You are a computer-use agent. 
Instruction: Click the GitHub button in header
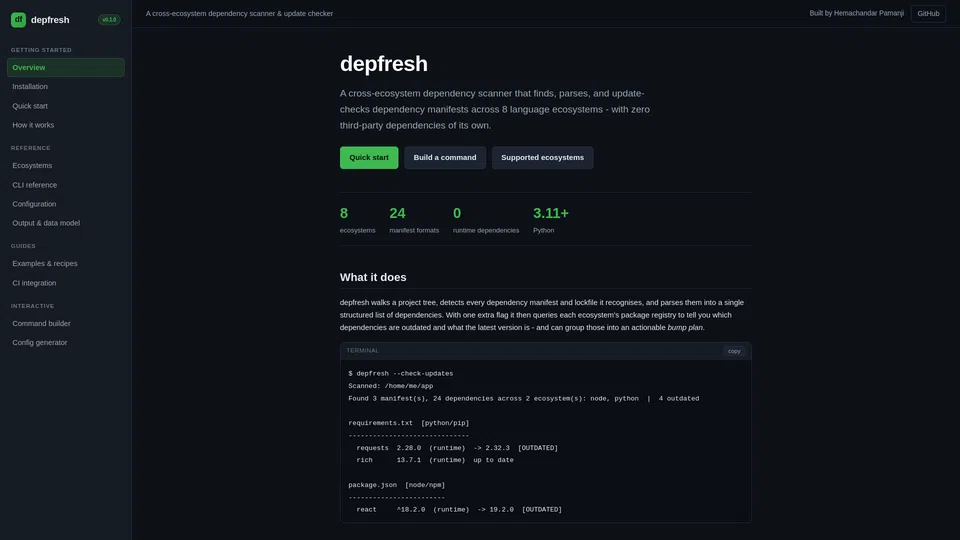928,13
